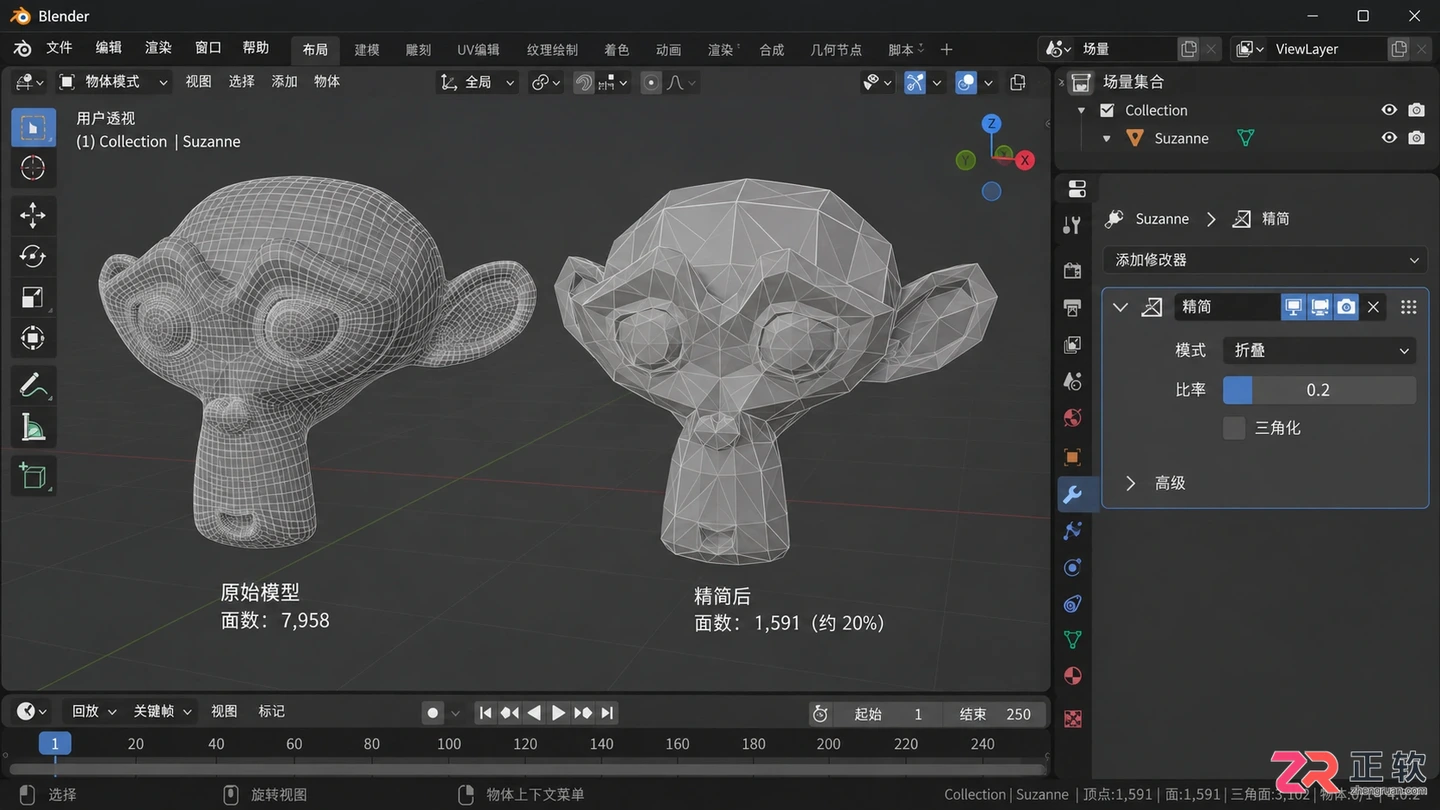The width and height of the screenshot is (1440, 810).
Task: Activate the 3D cursor tool
Action: coord(33,168)
